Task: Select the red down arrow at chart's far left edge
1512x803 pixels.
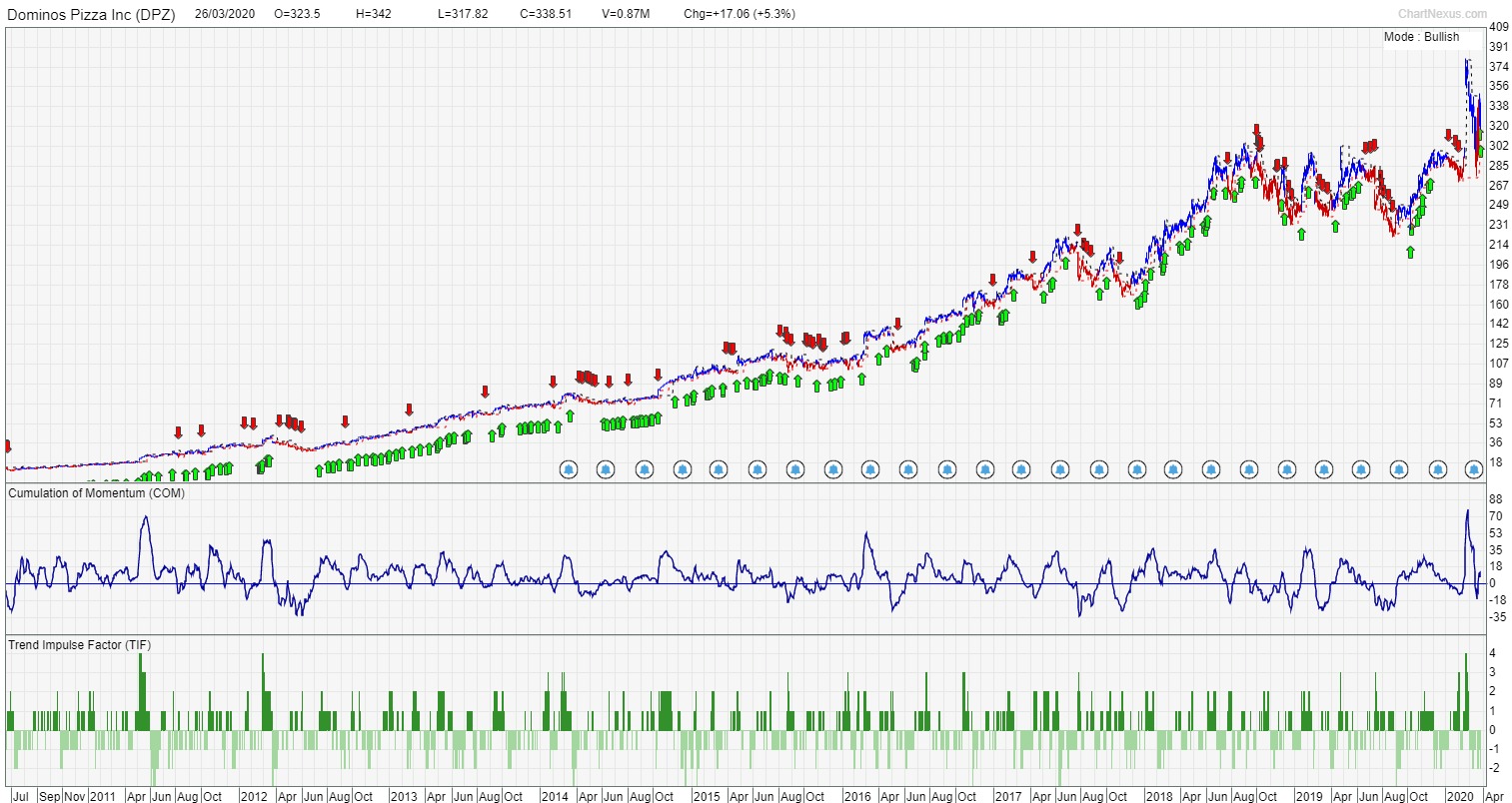Action: (8, 445)
